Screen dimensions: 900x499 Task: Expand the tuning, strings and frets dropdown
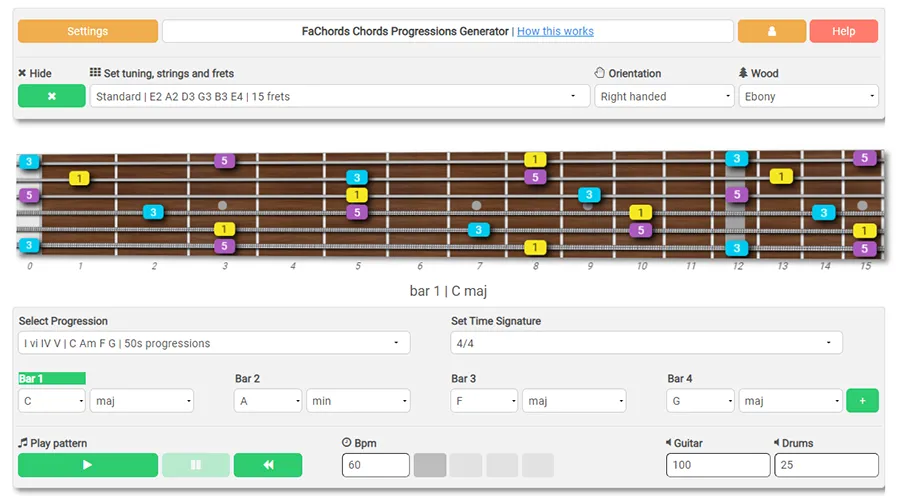[x=339, y=96]
